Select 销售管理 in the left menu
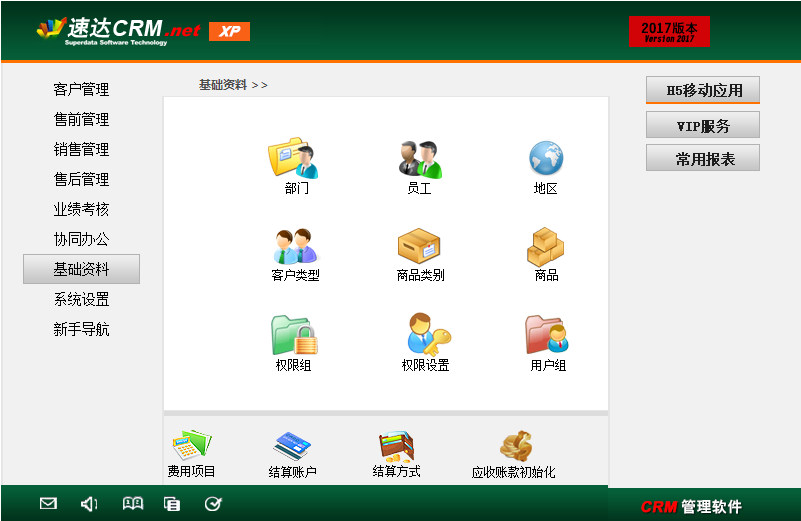 [x=81, y=149]
